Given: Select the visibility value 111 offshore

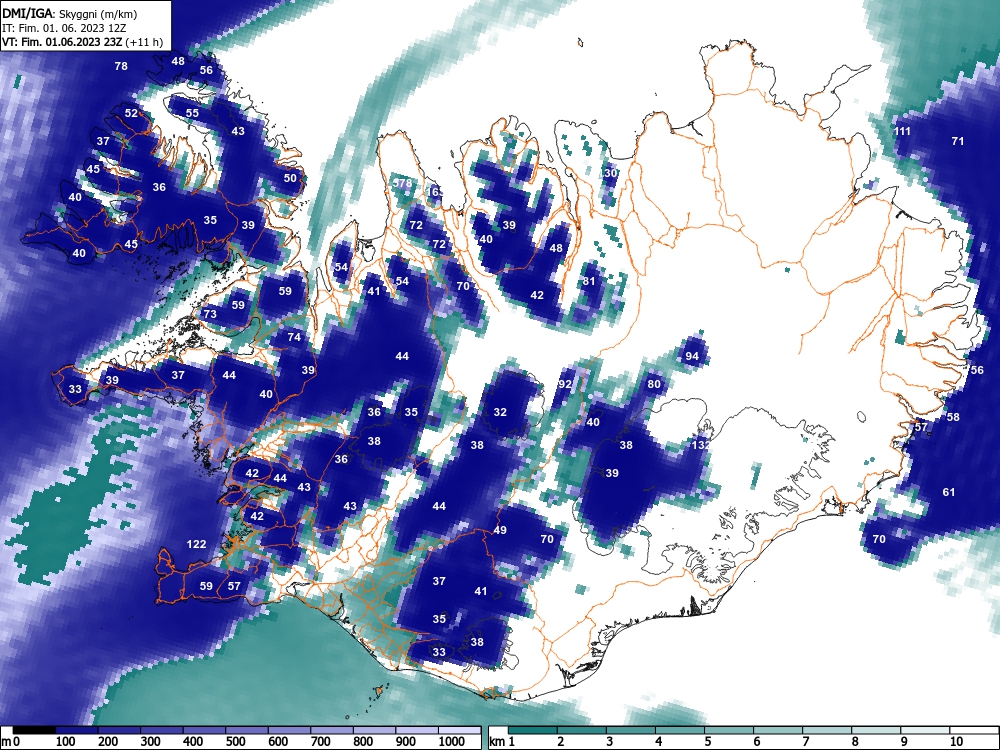Looking at the screenshot, I should (902, 131).
